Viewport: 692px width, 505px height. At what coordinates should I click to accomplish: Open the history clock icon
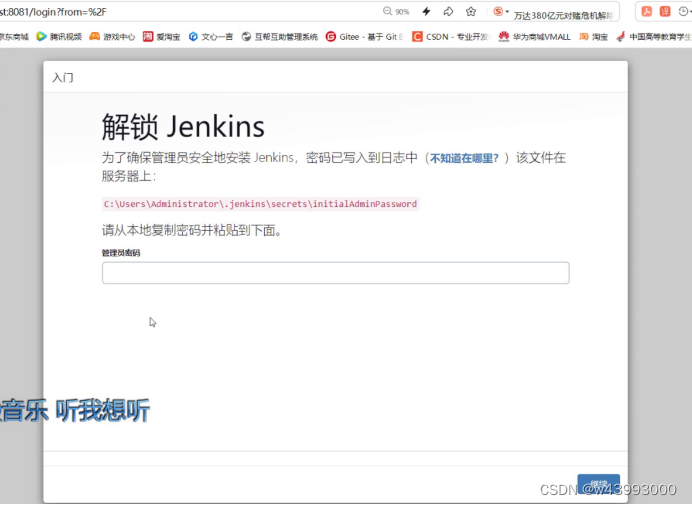click(684, 11)
